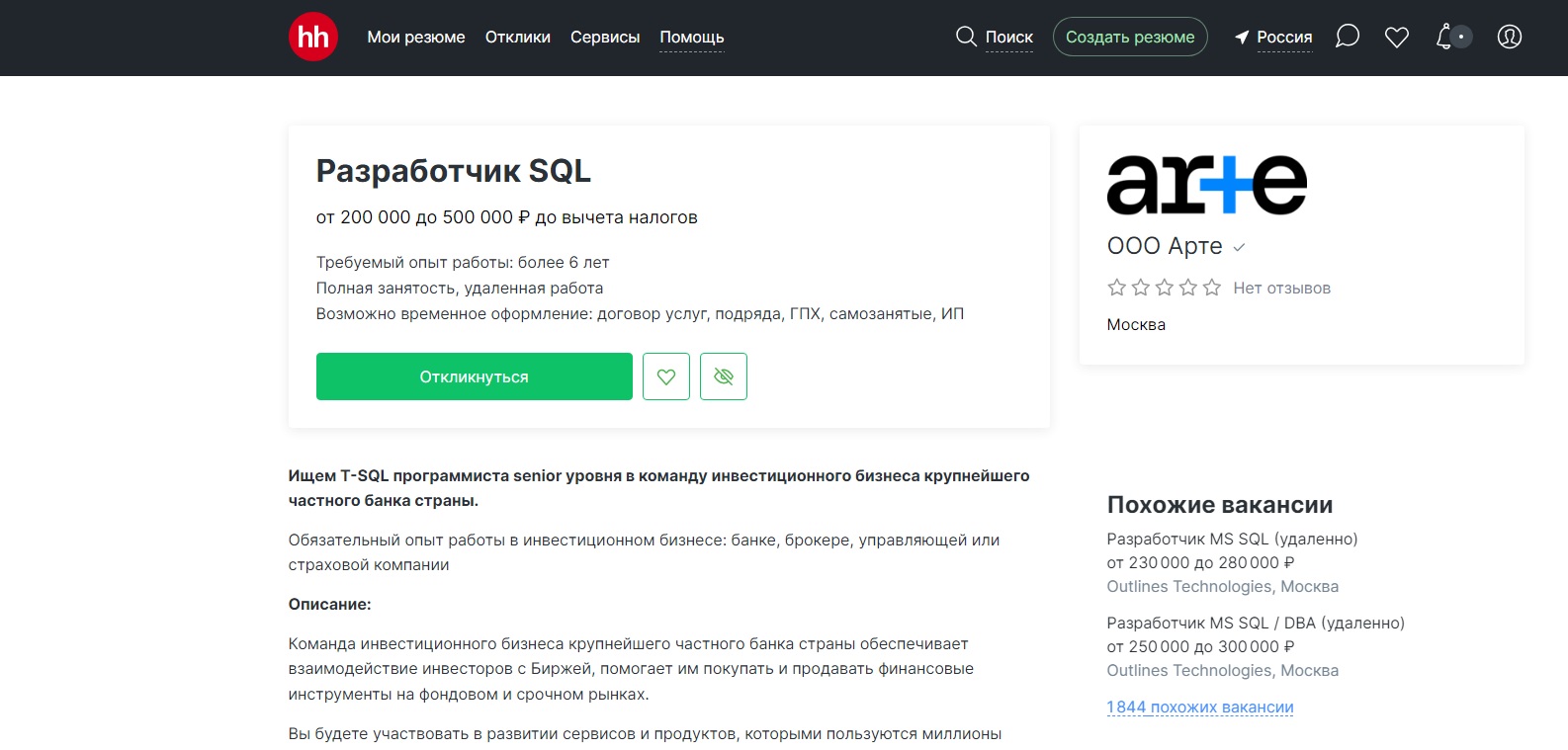
Task: Hide this vacancy using crossed-eye button
Action: tap(724, 376)
